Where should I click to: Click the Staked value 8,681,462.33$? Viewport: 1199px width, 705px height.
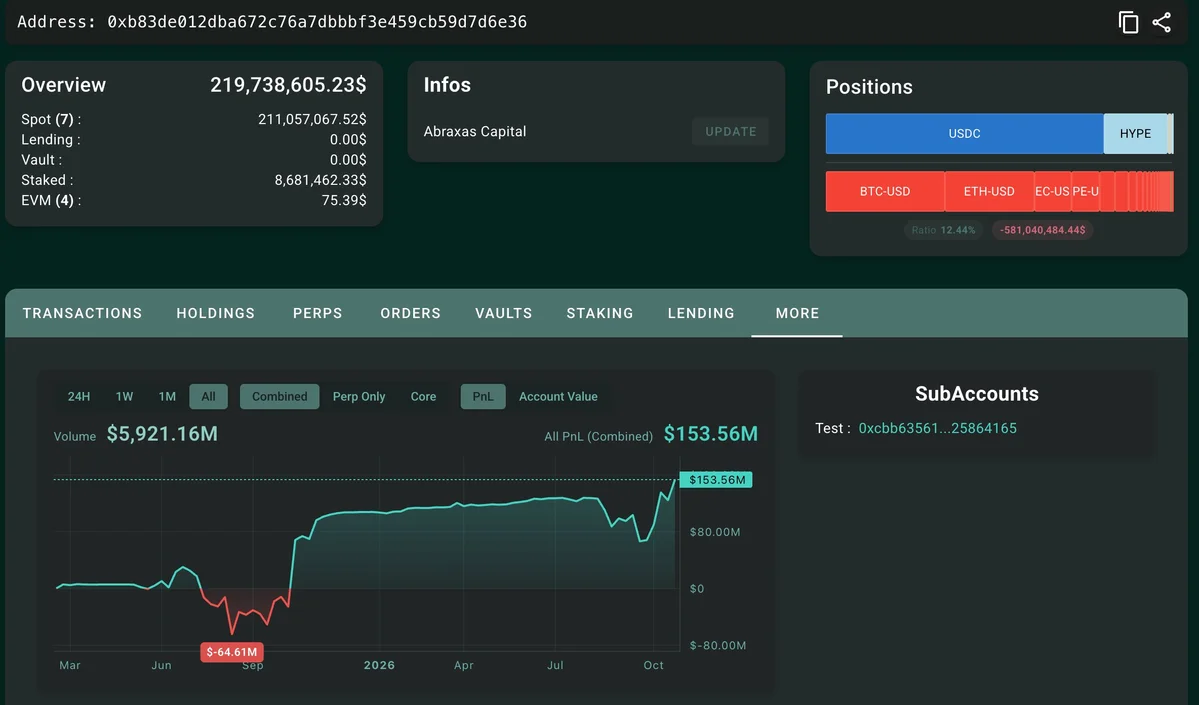click(320, 180)
